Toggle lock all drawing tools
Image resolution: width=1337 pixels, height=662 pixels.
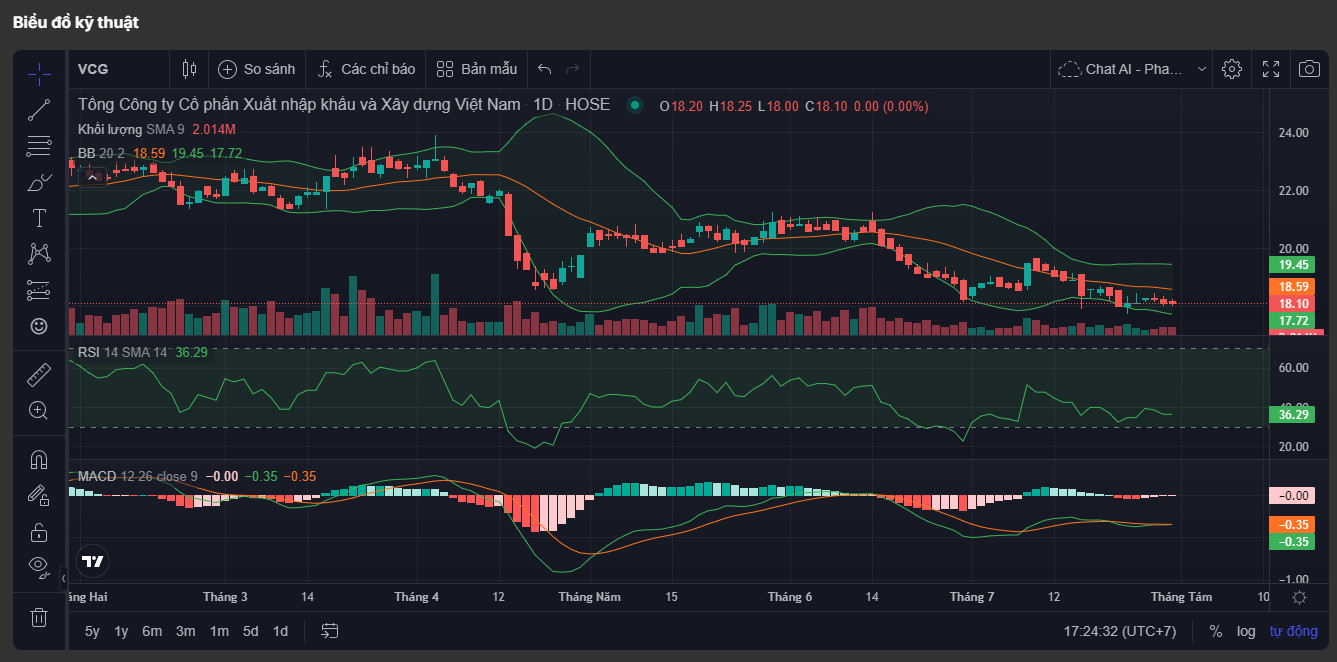click(39, 532)
